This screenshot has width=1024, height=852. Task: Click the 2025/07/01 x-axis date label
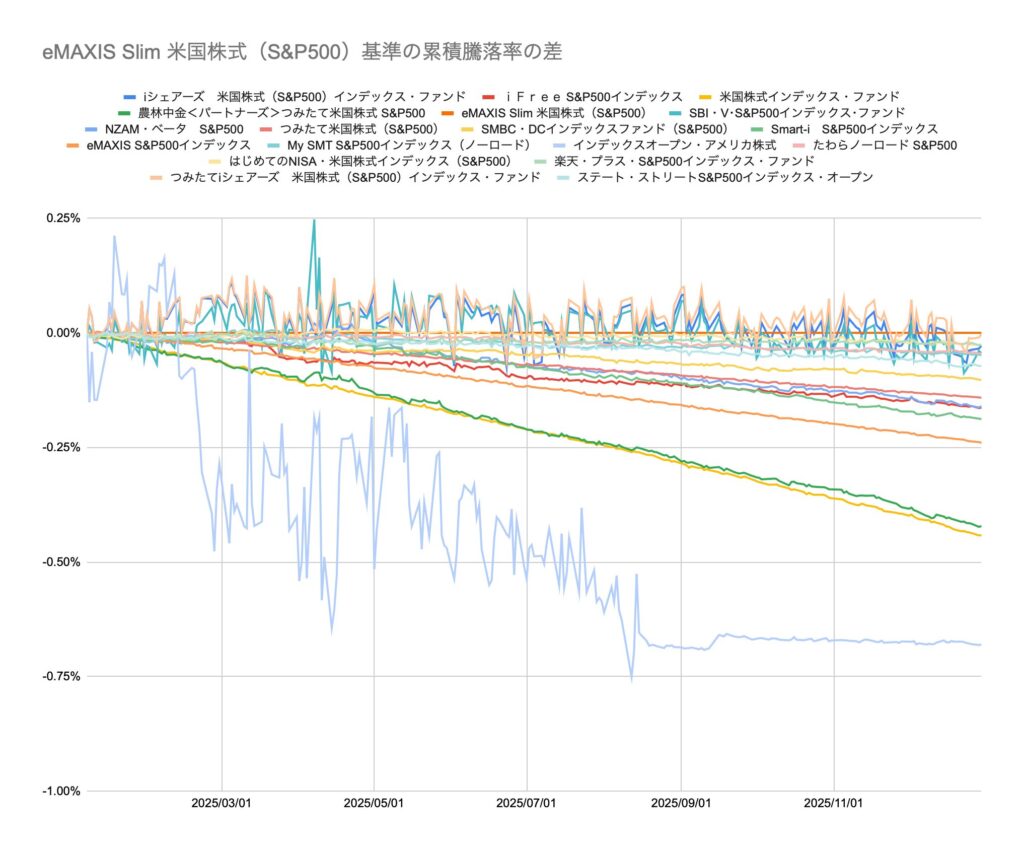(x=526, y=803)
